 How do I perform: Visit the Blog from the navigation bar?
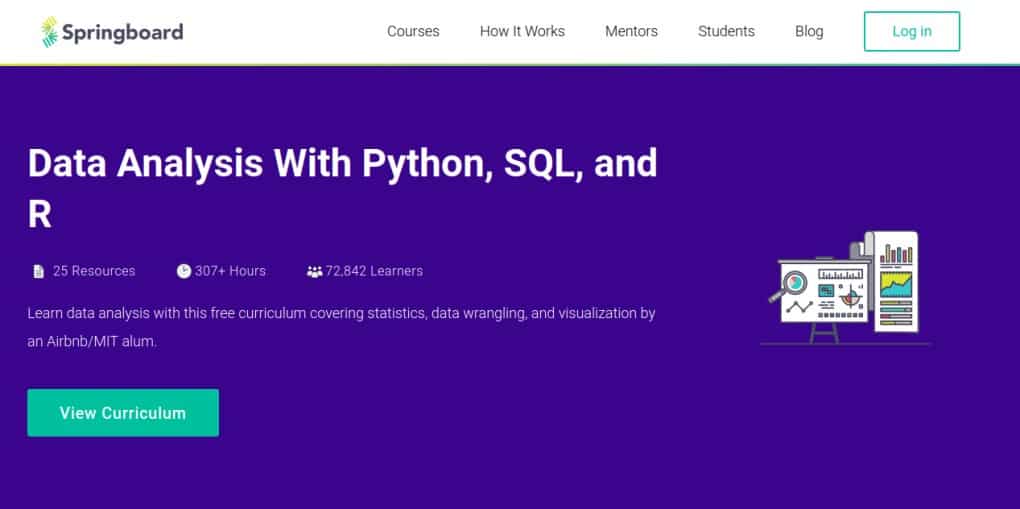[x=809, y=31]
